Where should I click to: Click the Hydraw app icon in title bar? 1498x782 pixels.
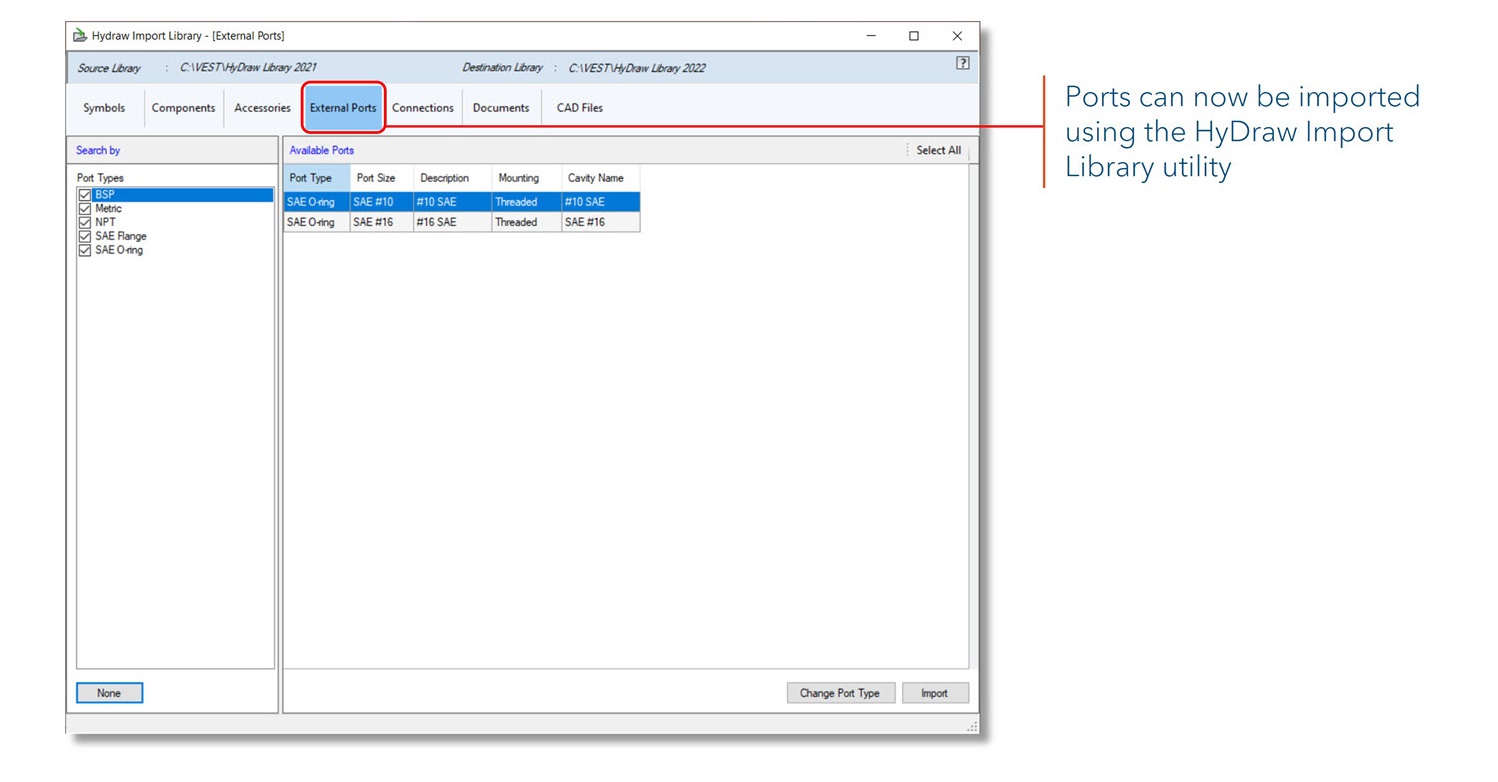[x=80, y=36]
